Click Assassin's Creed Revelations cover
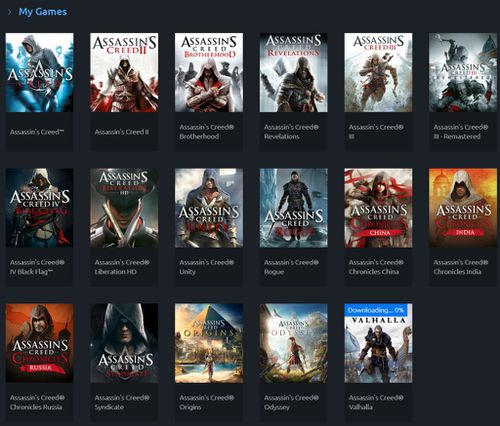This screenshot has width=500, height=426. point(293,72)
